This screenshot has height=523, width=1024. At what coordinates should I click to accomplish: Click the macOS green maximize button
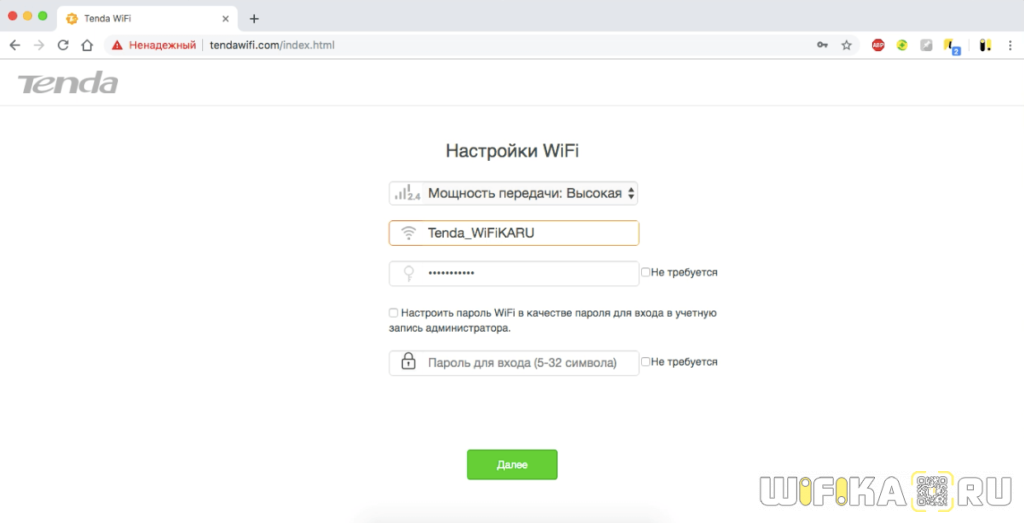pyautogui.click(x=42, y=16)
